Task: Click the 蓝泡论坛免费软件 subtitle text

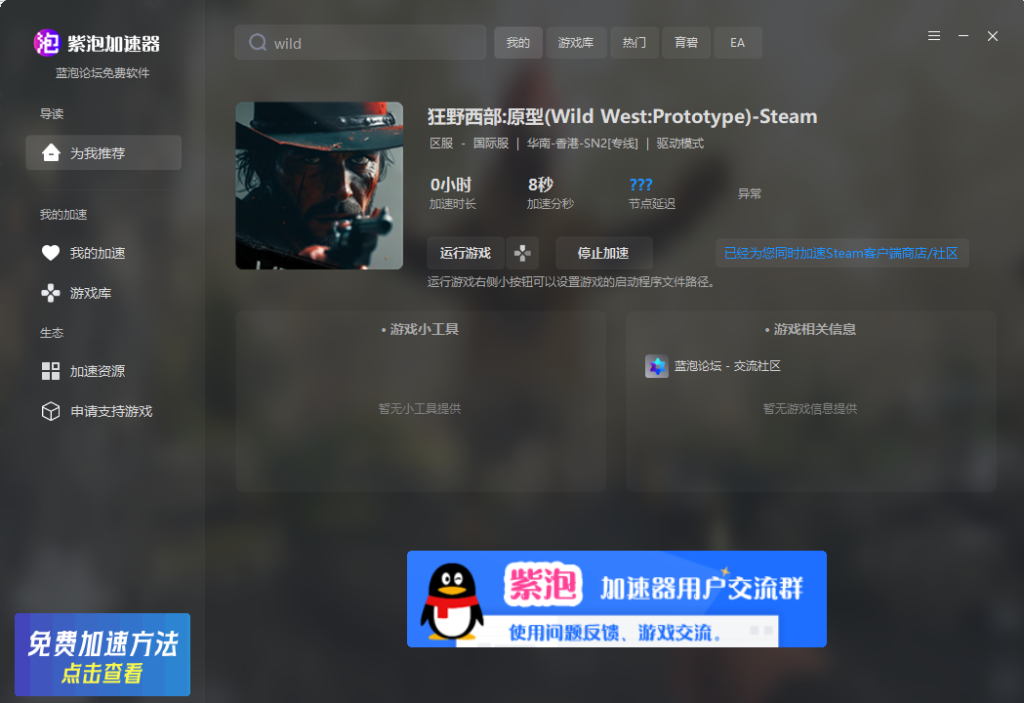Action: [103, 73]
